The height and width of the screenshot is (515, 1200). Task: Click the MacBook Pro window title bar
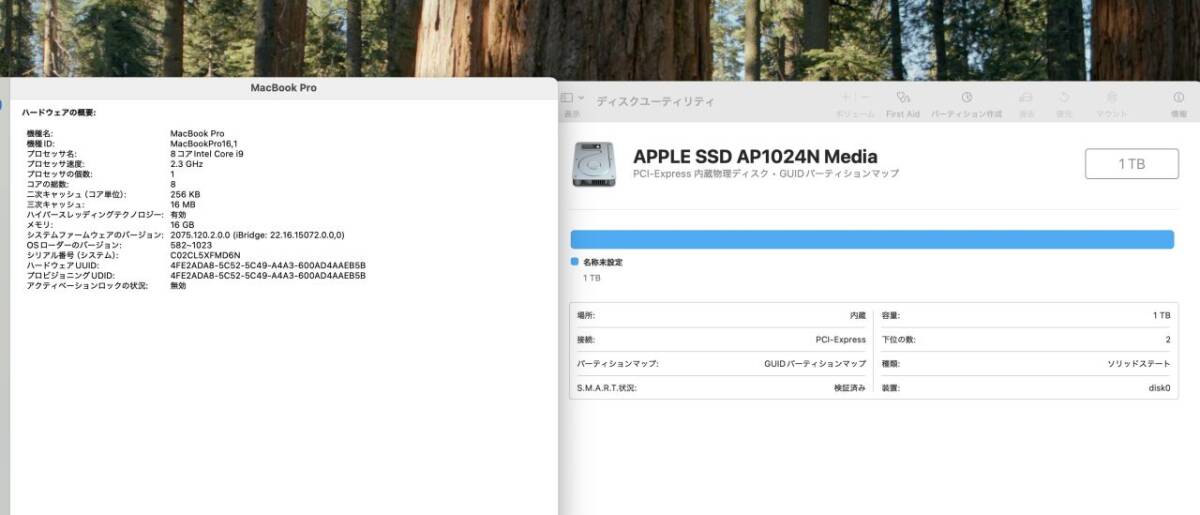click(x=283, y=88)
